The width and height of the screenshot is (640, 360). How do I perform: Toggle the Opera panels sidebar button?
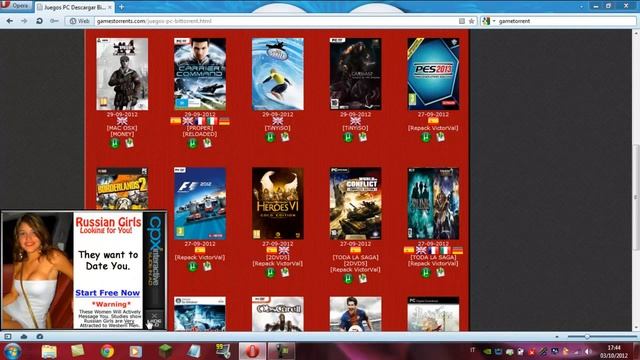tap(8, 337)
